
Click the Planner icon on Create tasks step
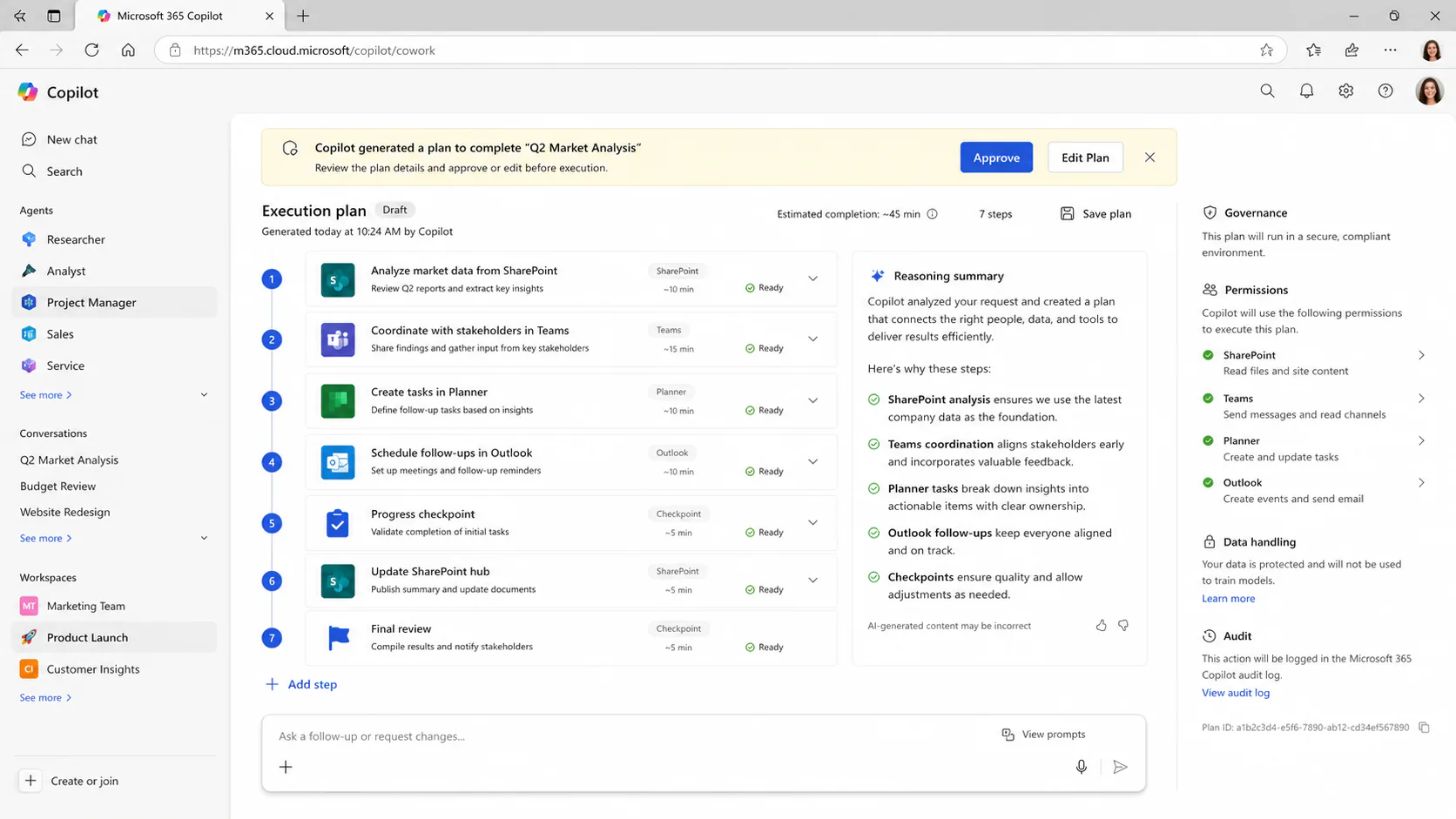pyautogui.click(x=338, y=401)
